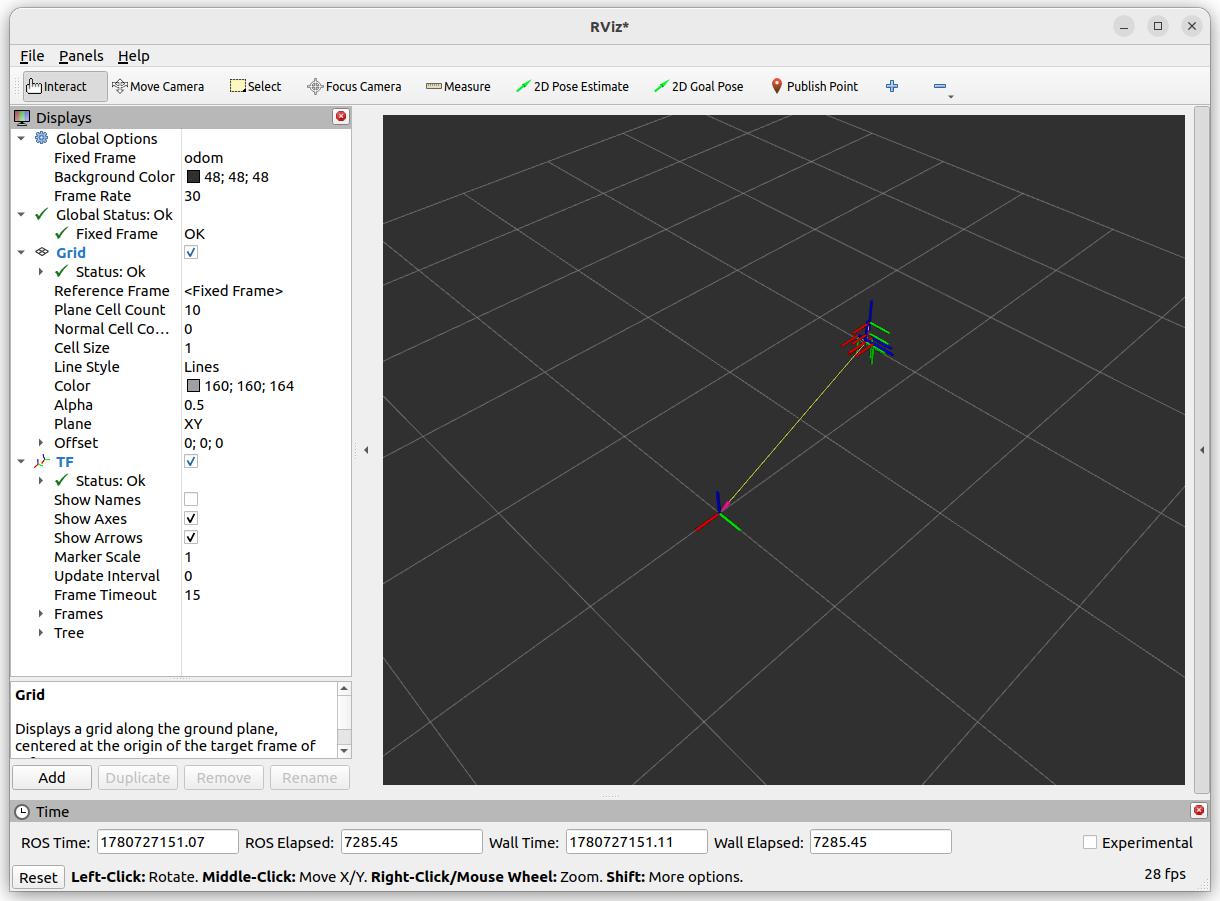
Task: Click the blue plus add-tool icon
Action: pyautogui.click(x=892, y=86)
